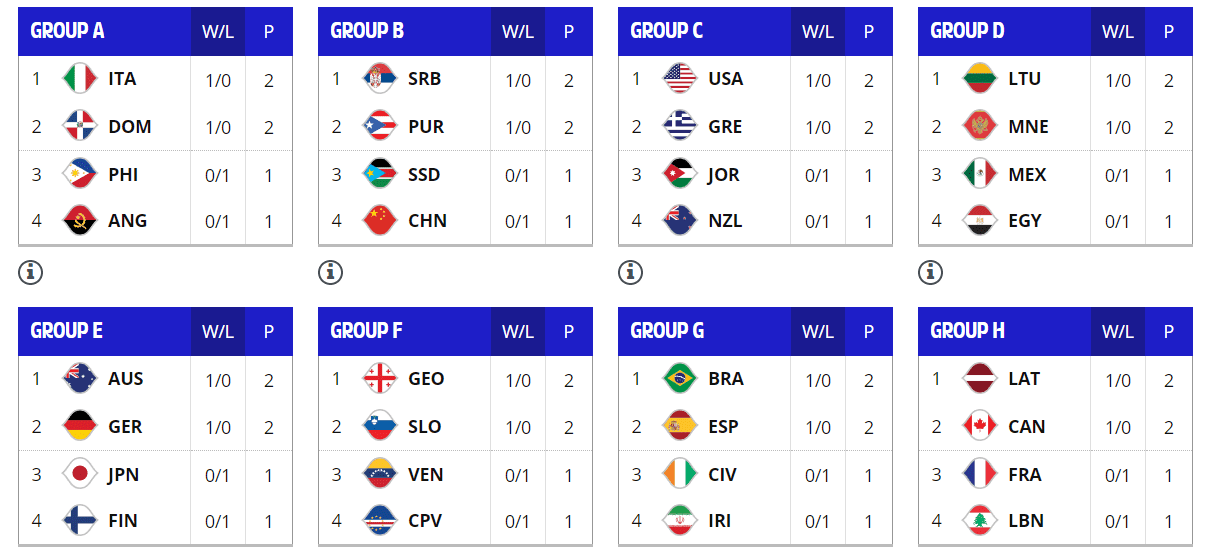1205x552 pixels.
Task: Open the info icon under Group C
Action: (630, 271)
